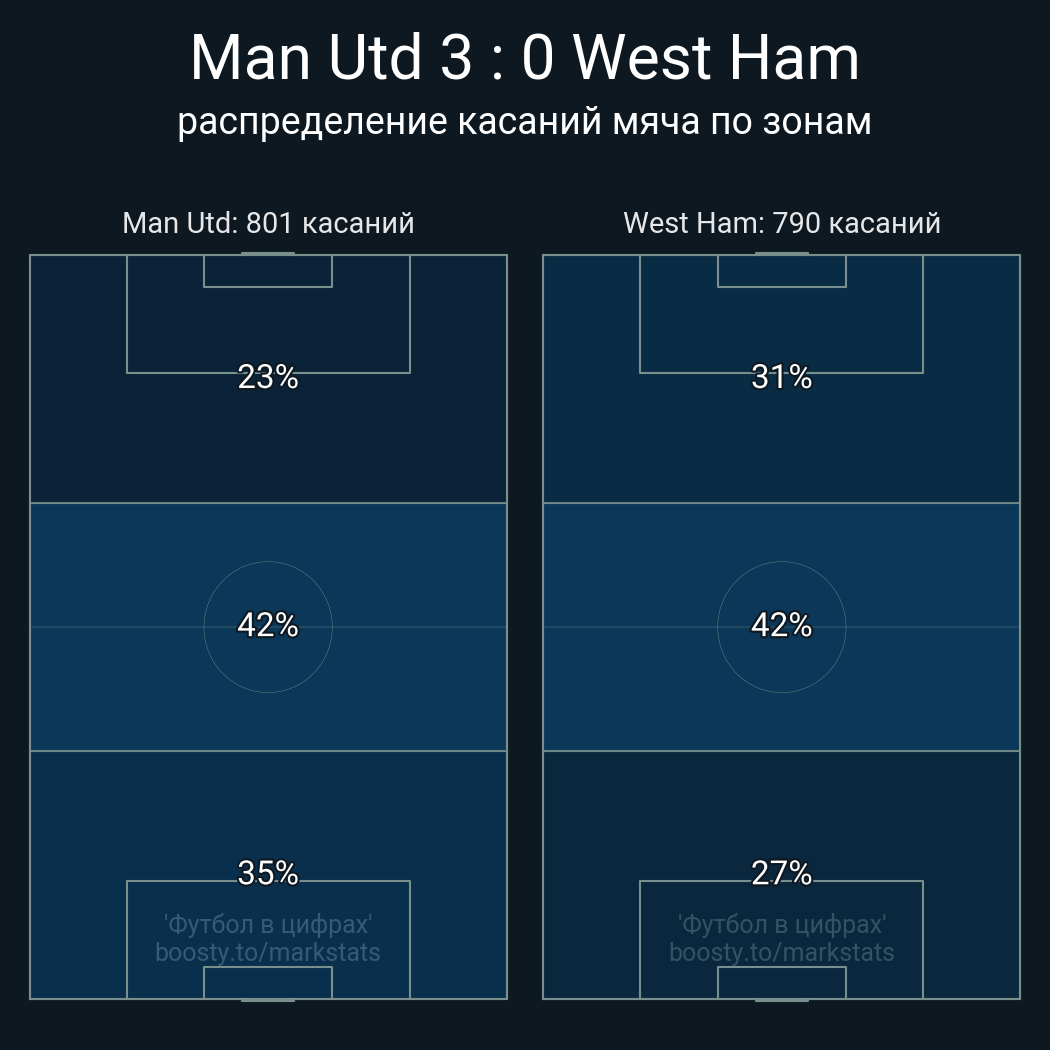Click the Russian subtitle under the title
Viewport: 1050px width, 1050px height.
(x=524, y=121)
